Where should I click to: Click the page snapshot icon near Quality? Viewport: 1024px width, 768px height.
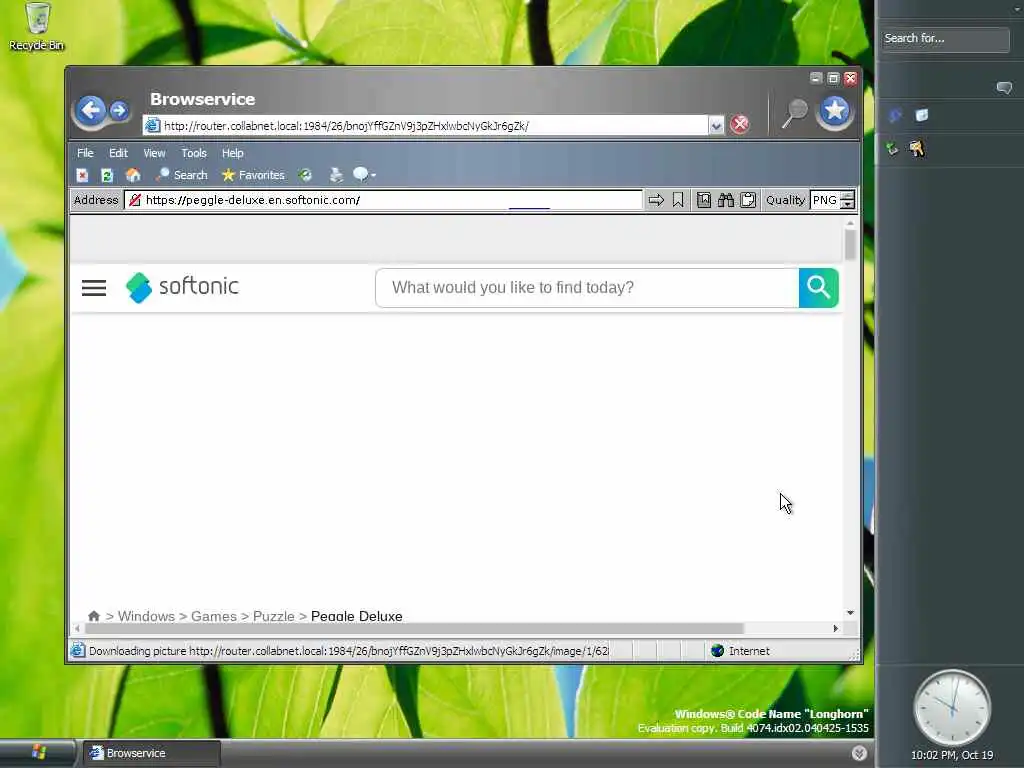703,200
